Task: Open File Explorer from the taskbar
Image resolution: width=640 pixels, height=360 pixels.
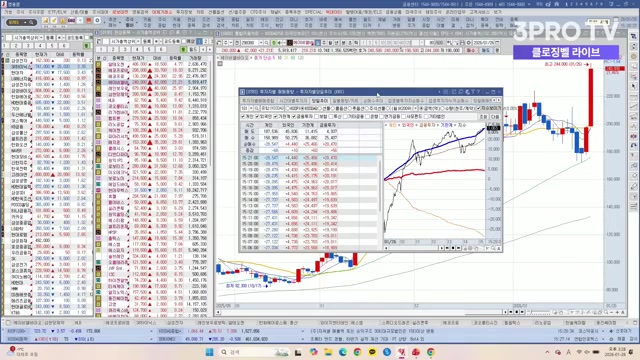Action: [328, 352]
